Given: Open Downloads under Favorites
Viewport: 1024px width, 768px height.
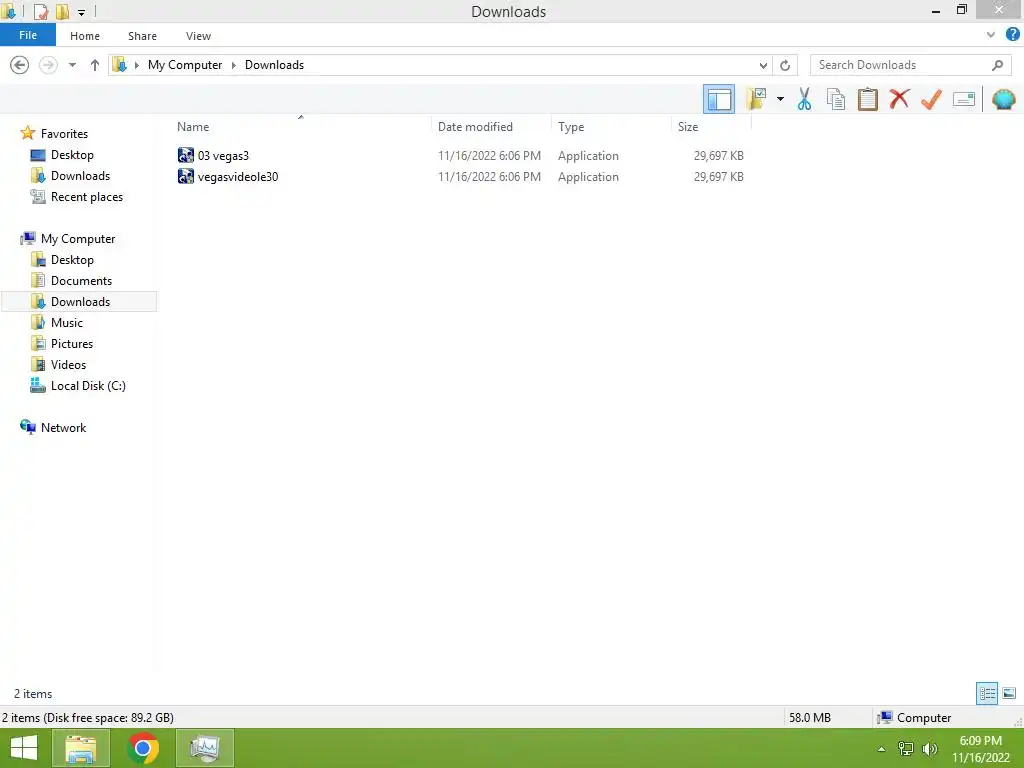Looking at the screenshot, I should click(80, 176).
